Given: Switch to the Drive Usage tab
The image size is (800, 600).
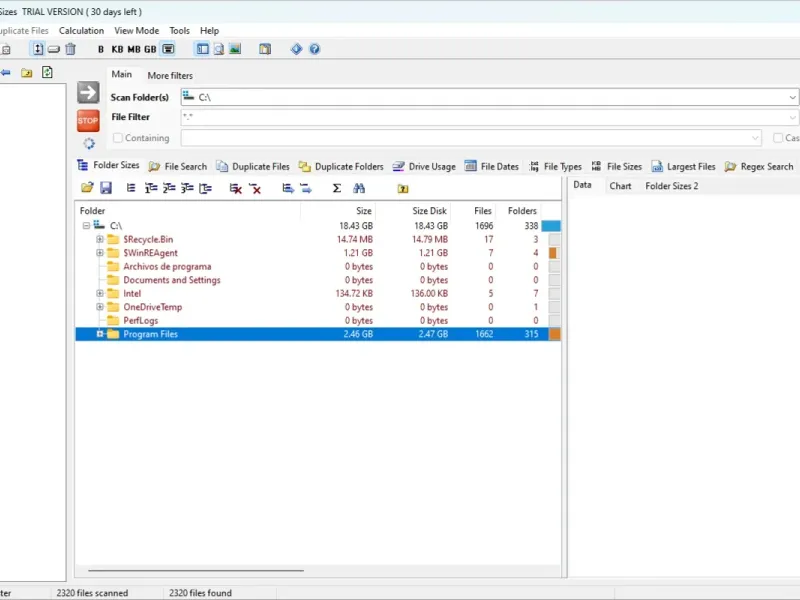Looking at the screenshot, I should [x=424, y=166].
